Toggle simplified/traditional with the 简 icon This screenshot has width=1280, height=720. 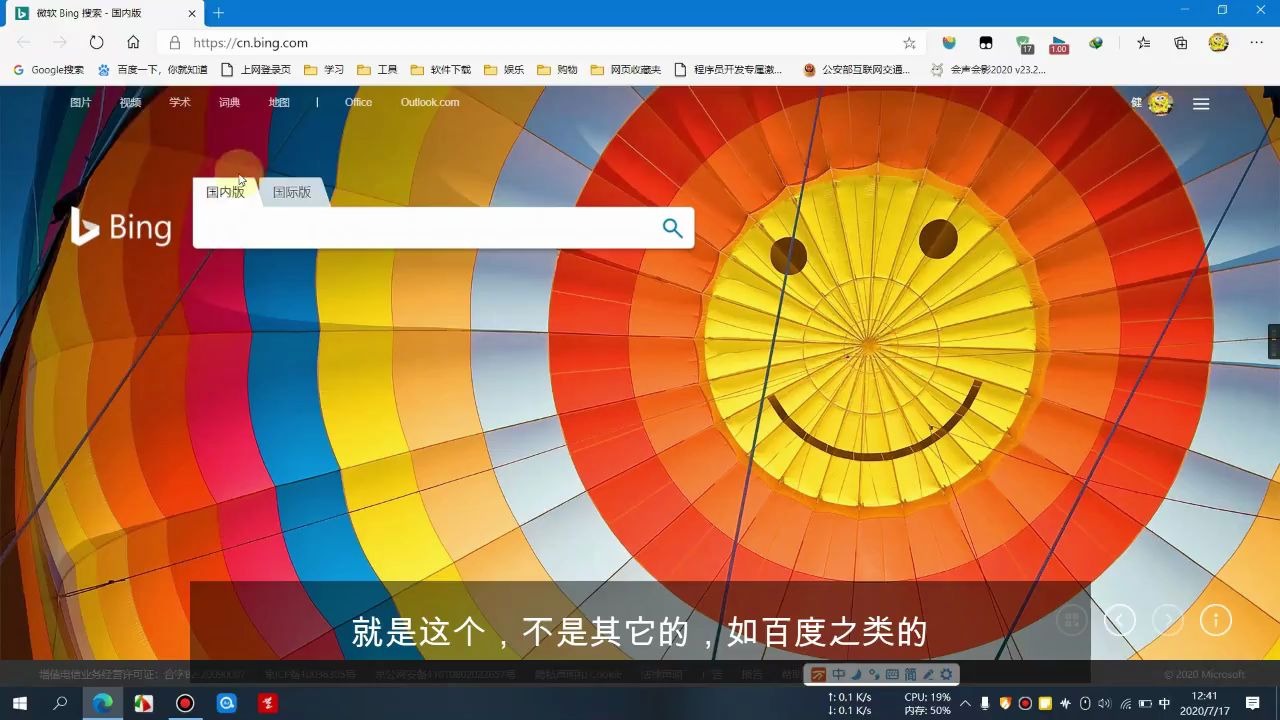910,674
